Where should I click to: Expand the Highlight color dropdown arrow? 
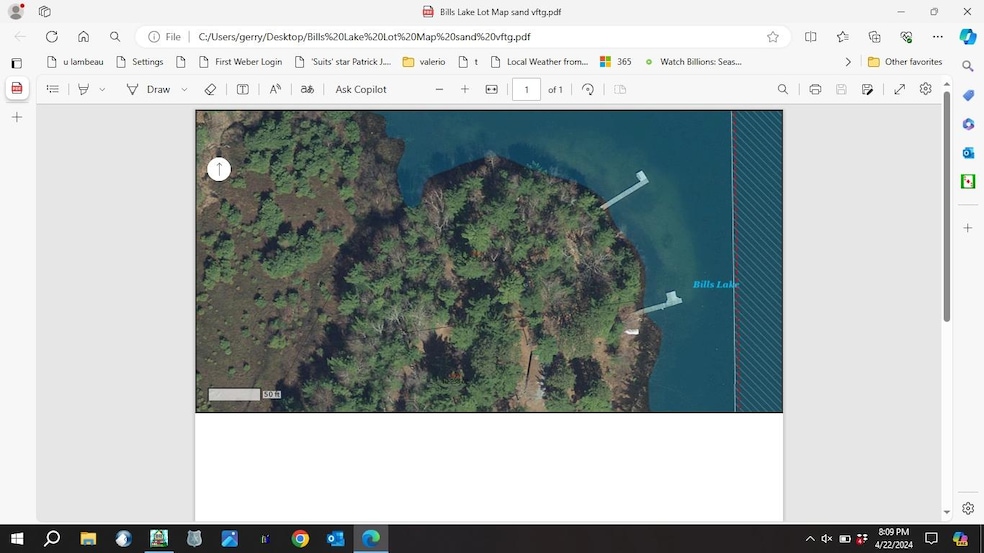pyautogui.click(x=102, y=89)
